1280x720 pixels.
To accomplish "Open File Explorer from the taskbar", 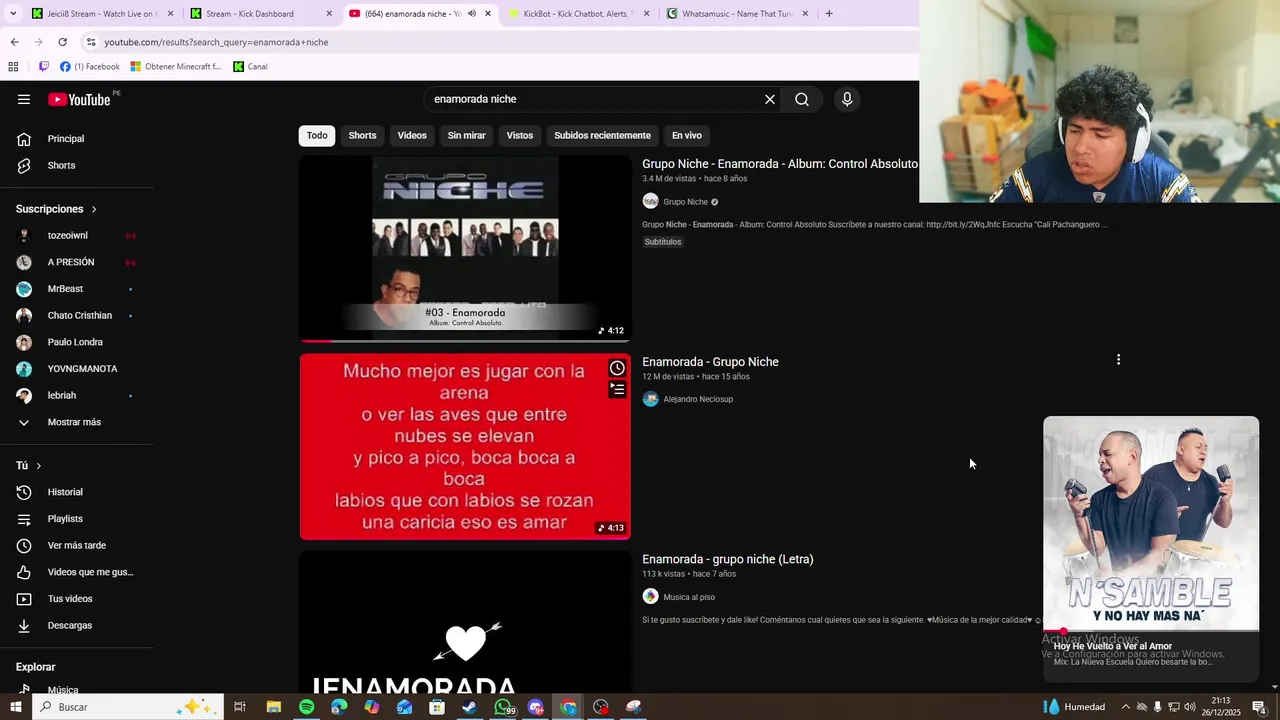I will [273, 707].
